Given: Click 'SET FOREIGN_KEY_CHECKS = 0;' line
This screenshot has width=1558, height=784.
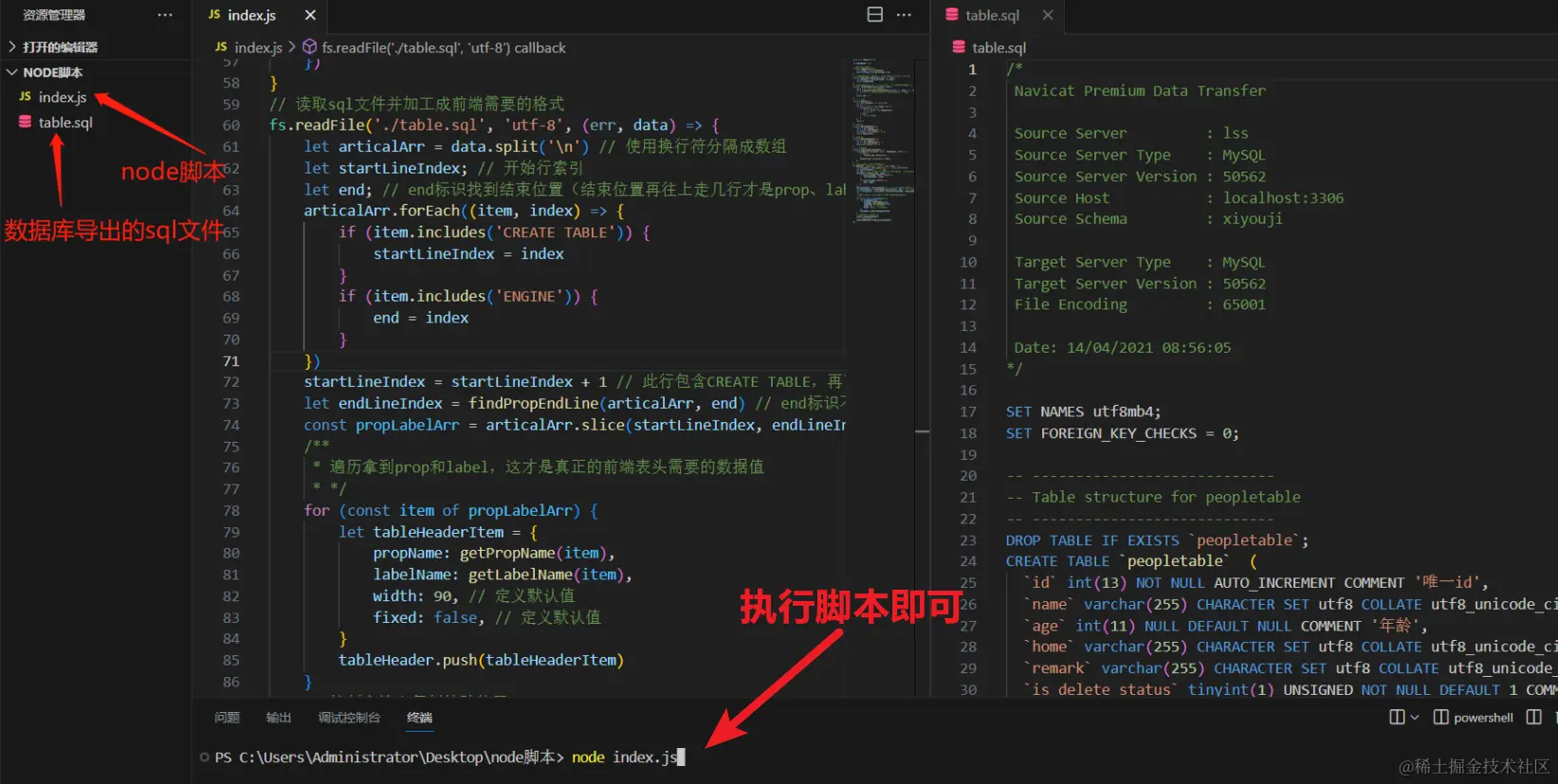Looking at the screenshot, I should tap(1122, 433).
